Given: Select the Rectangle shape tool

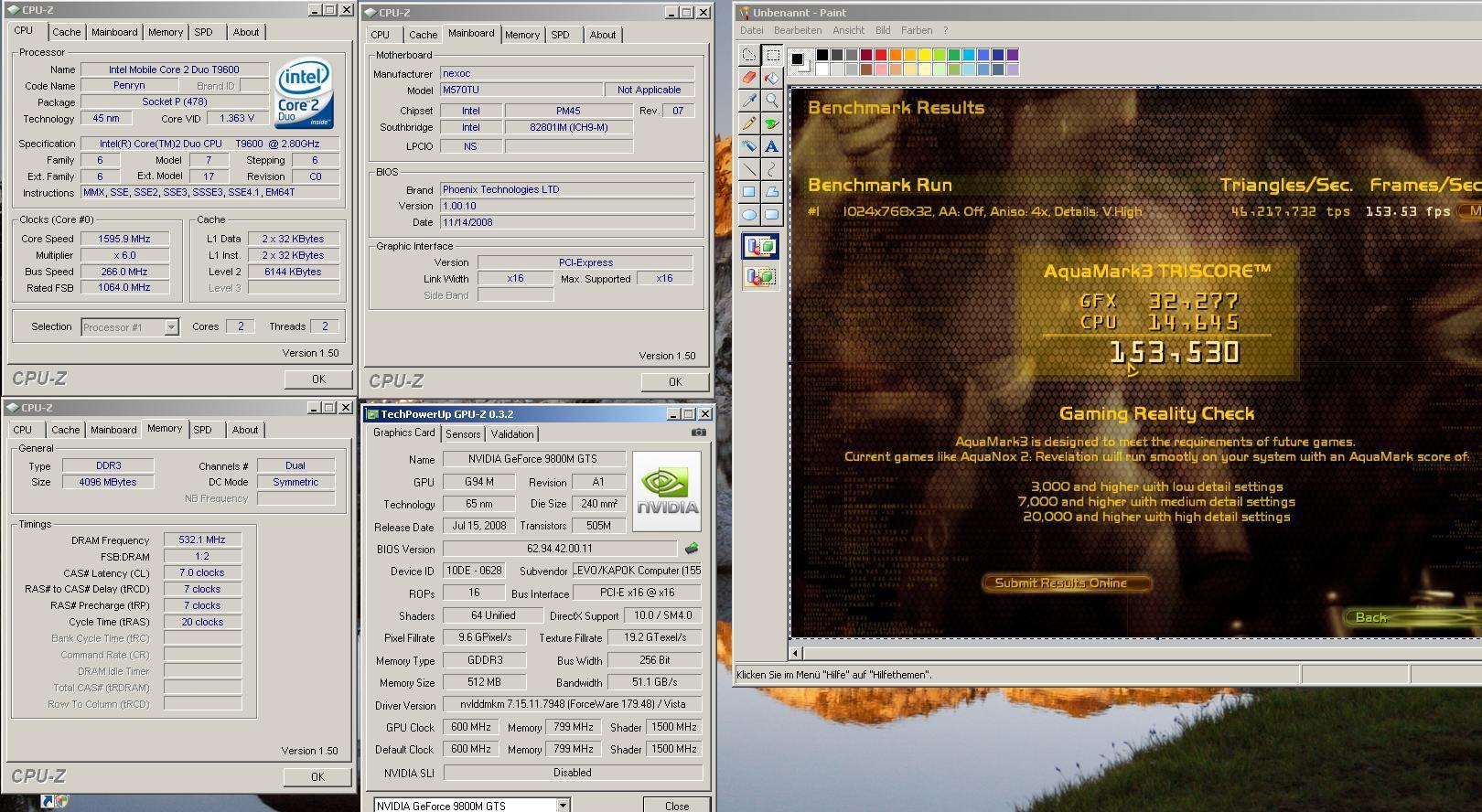Looking at the screenshot, I should pos(749,192).
